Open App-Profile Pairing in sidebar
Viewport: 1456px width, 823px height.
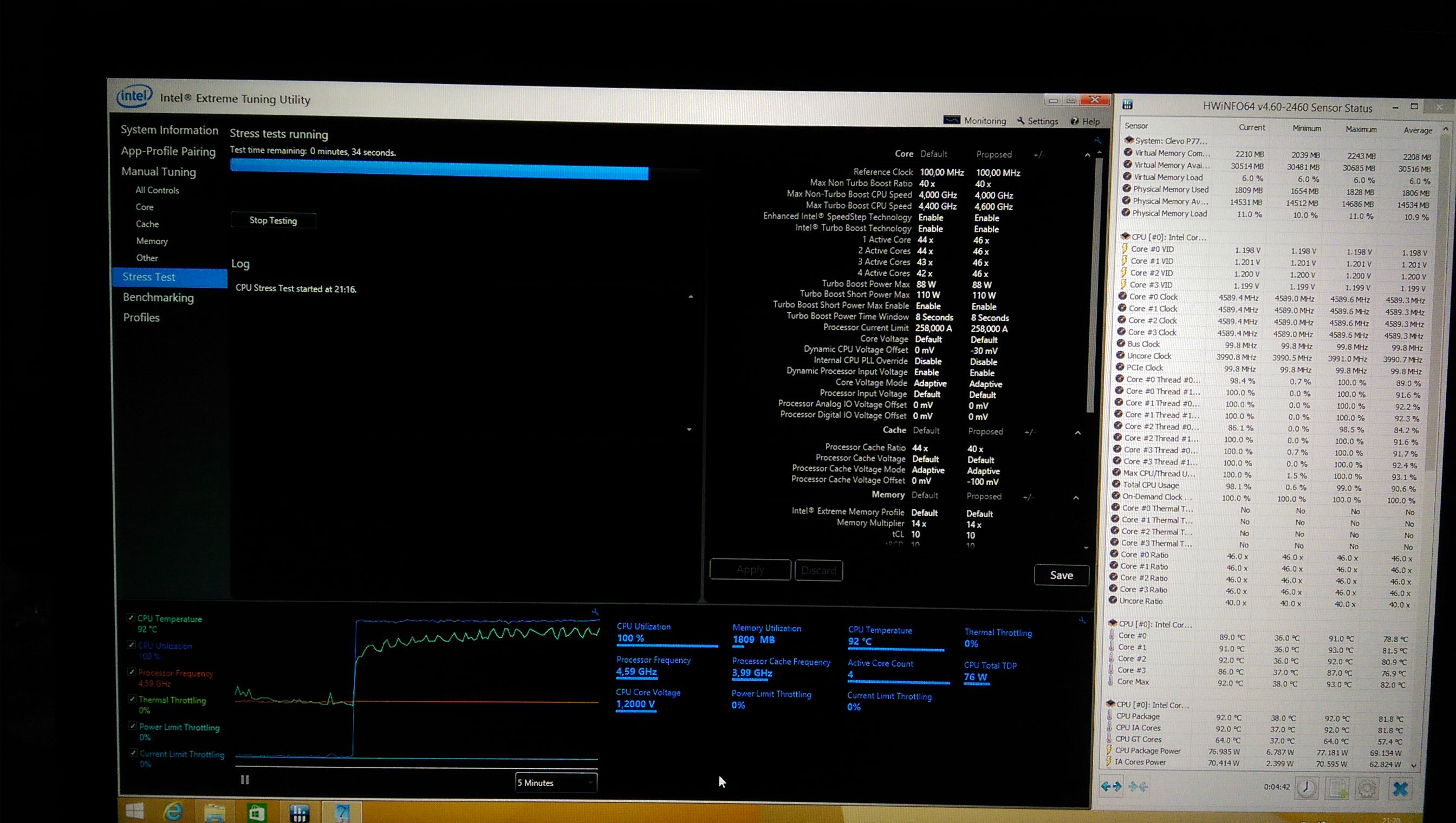pyautogui.click(x=168, y=151)
